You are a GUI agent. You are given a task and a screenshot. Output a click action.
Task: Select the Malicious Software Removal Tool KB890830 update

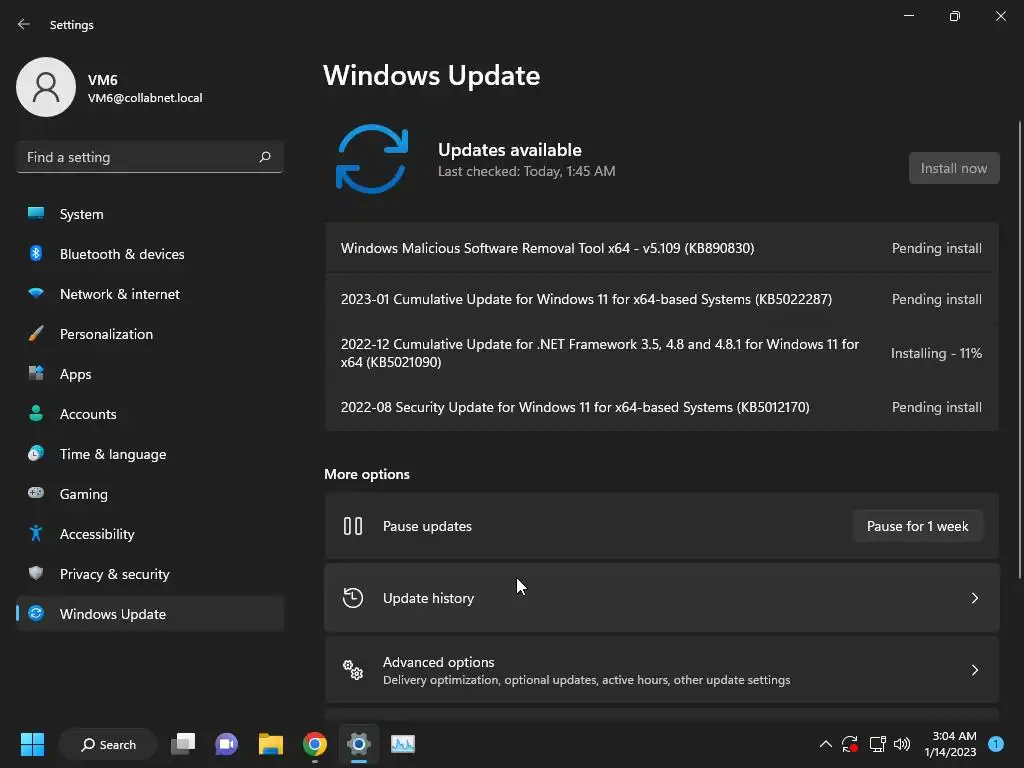[662, 248]
